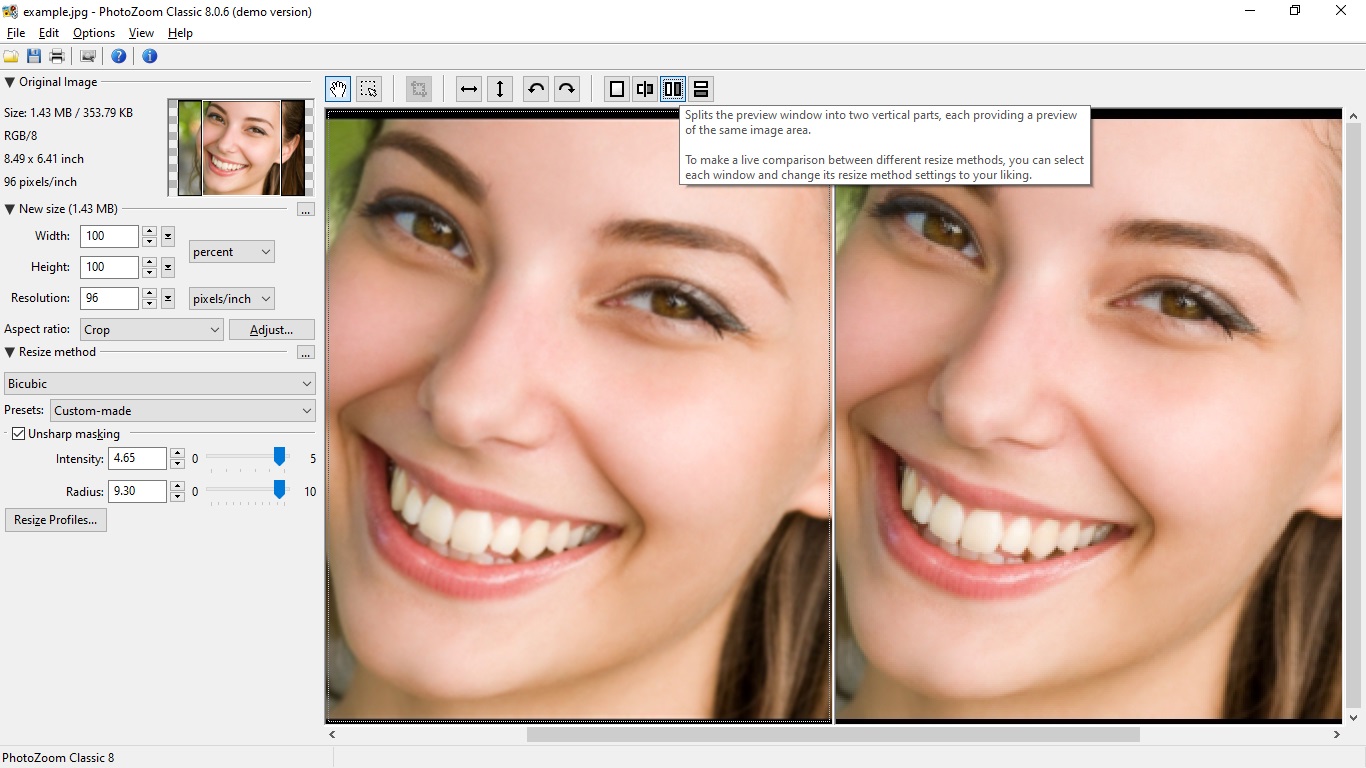
Task: Collapse the Resize method section
Action: (x=10, y=352)
